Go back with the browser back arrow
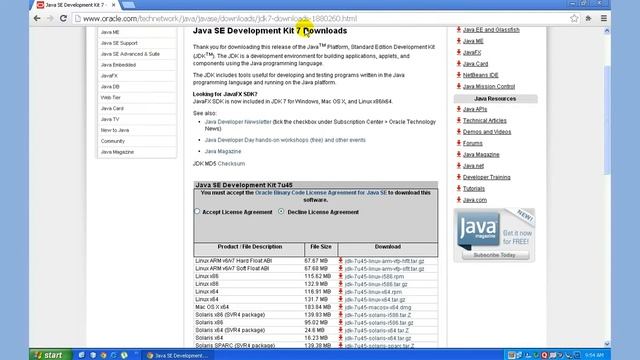The height and width of the screenshot is (360, 640). (x=37, y=18)
